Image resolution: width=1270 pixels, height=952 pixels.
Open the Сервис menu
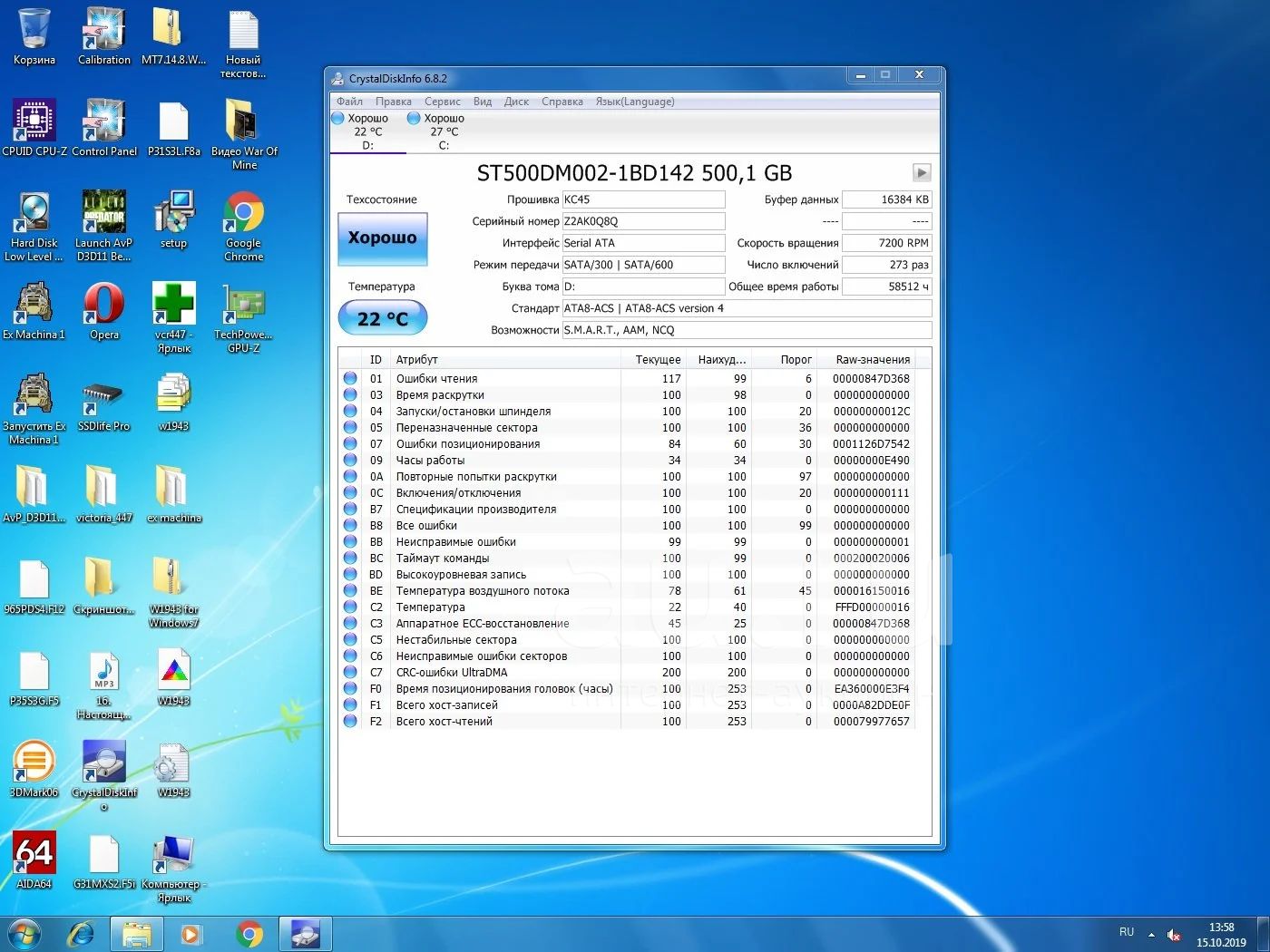coord(443,102)
